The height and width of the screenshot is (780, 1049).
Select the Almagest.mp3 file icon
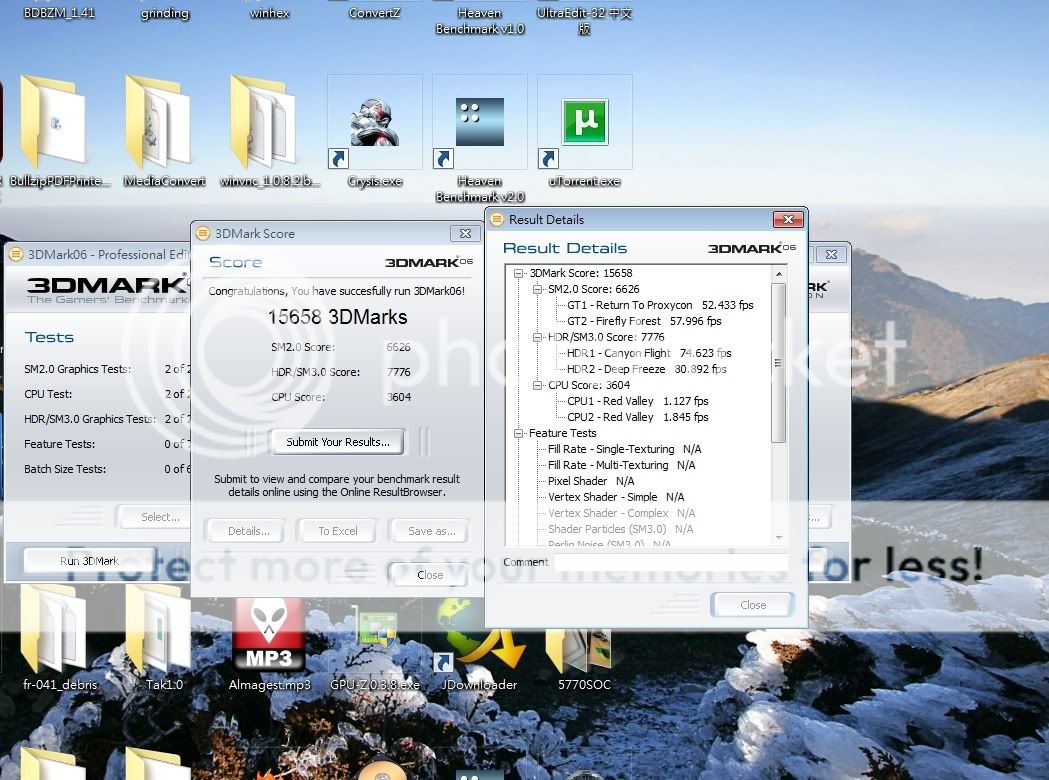[269, 632]
